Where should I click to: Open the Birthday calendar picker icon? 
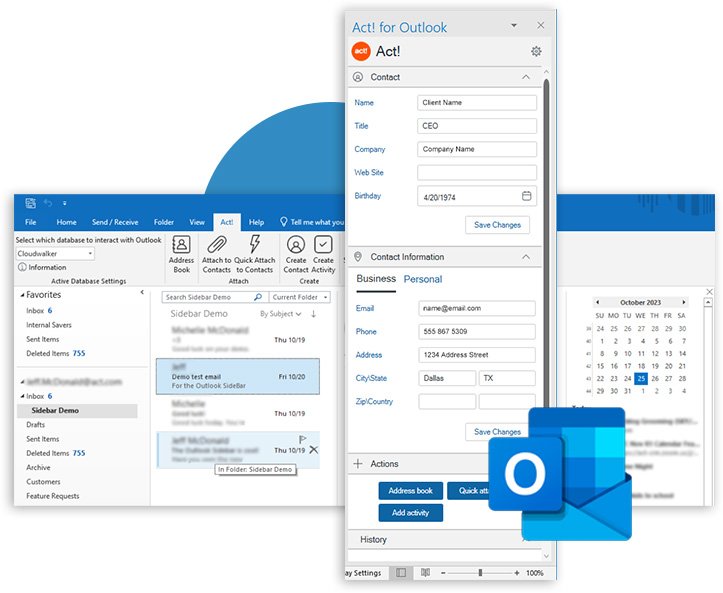point(527,196)
